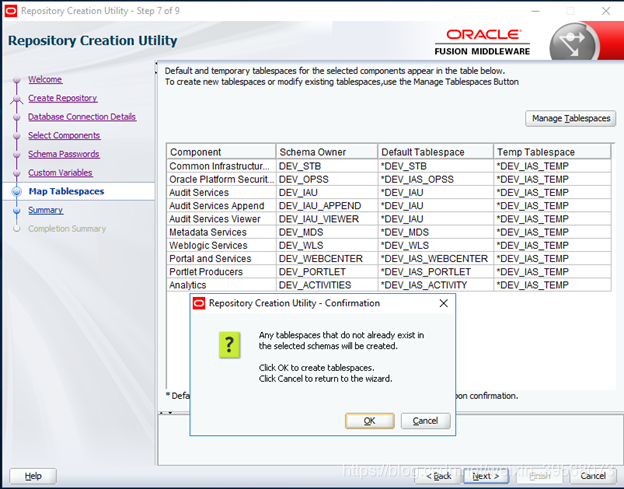Go to the Welcome step link

[45, 79]
